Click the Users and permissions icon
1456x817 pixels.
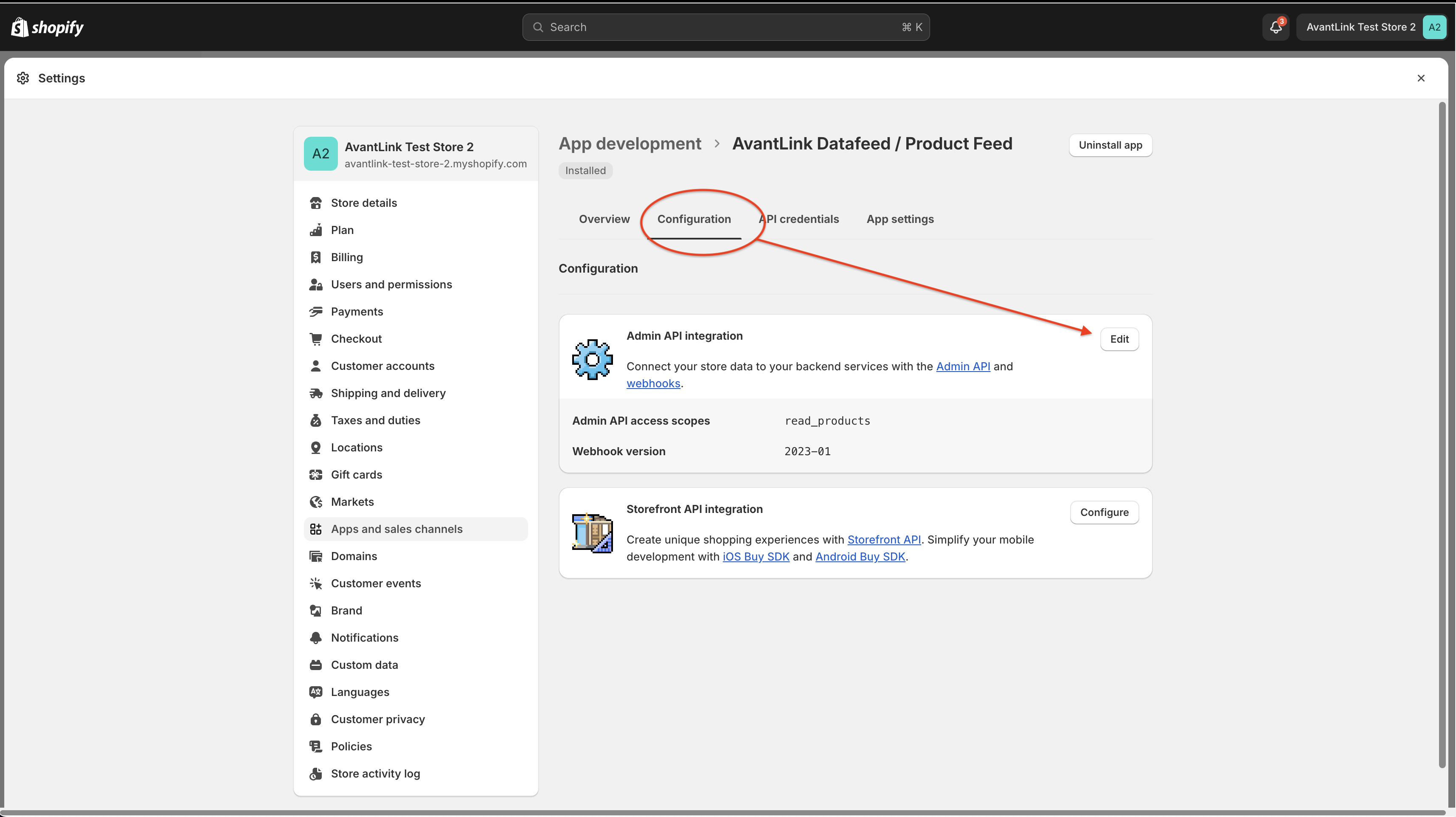click(x=315, y=285)
